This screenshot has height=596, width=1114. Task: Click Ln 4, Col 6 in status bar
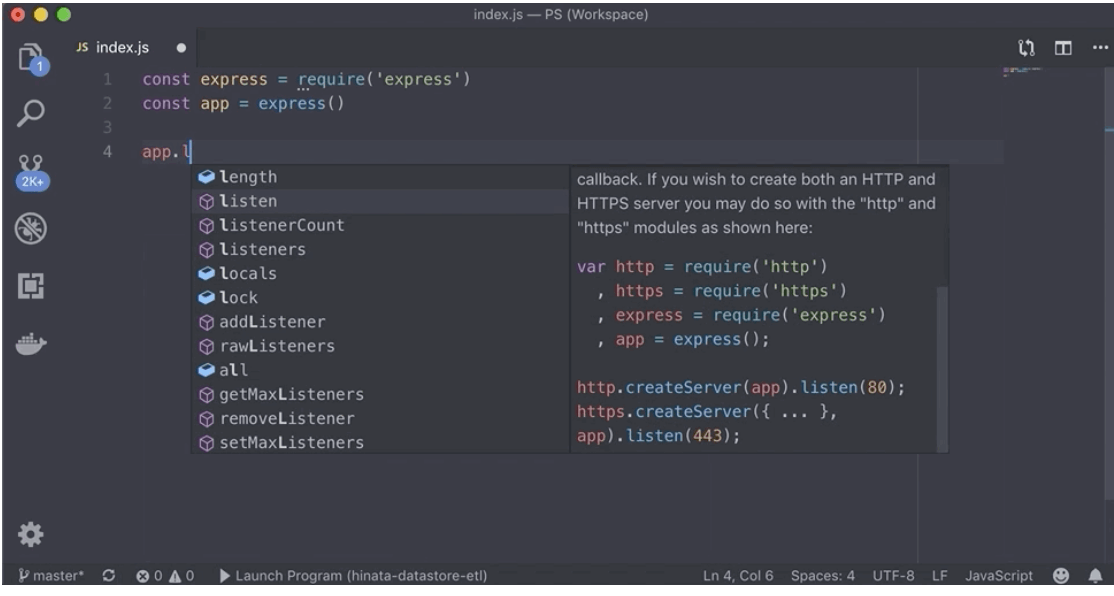point(737,575)
